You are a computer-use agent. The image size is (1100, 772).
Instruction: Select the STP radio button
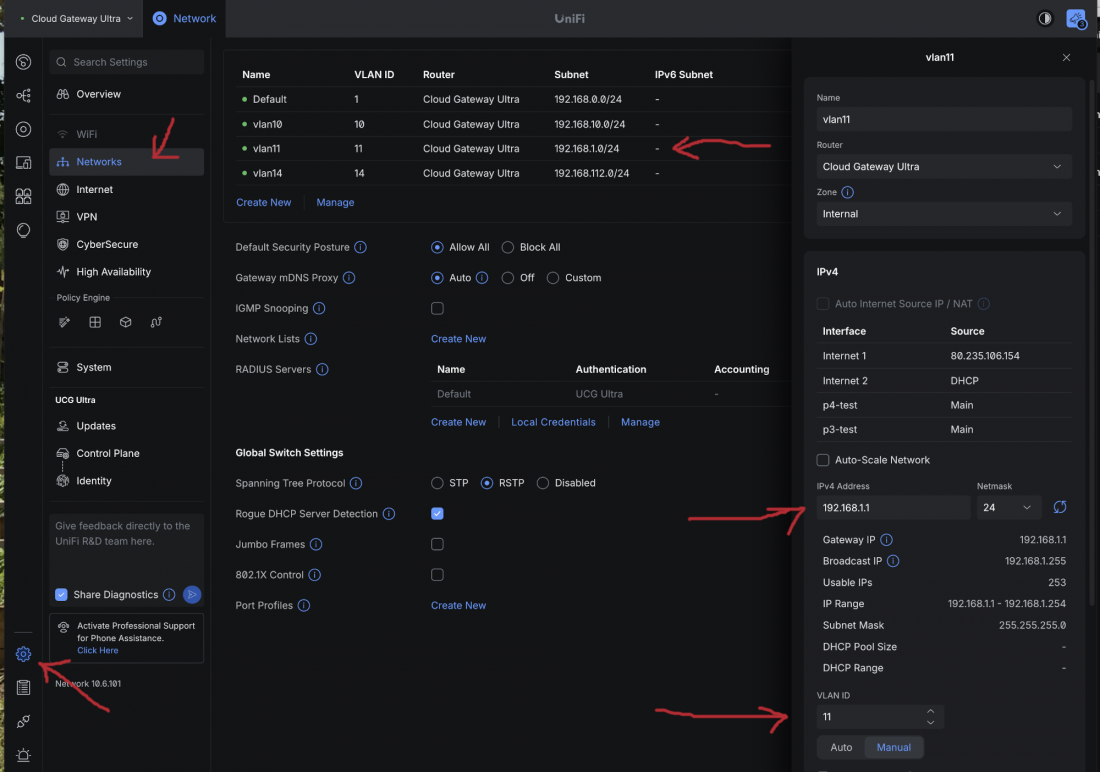(437, 483)
